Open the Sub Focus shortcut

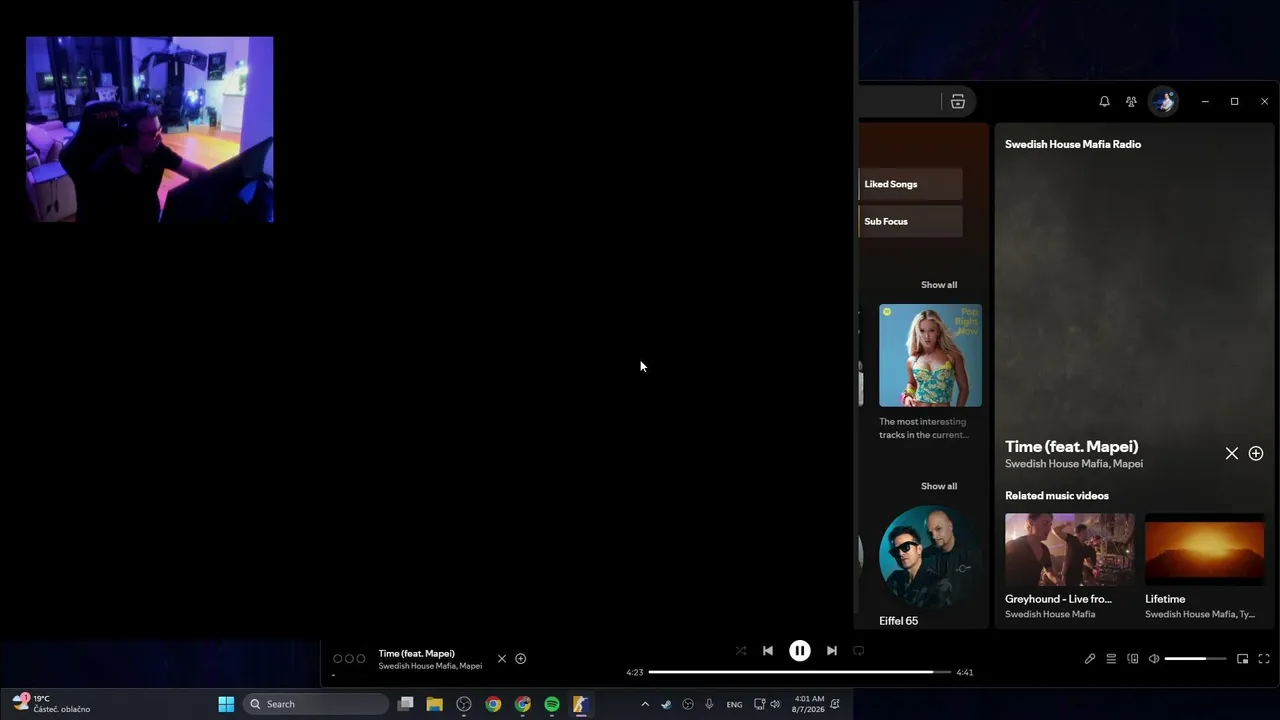[x=911, y=221]
